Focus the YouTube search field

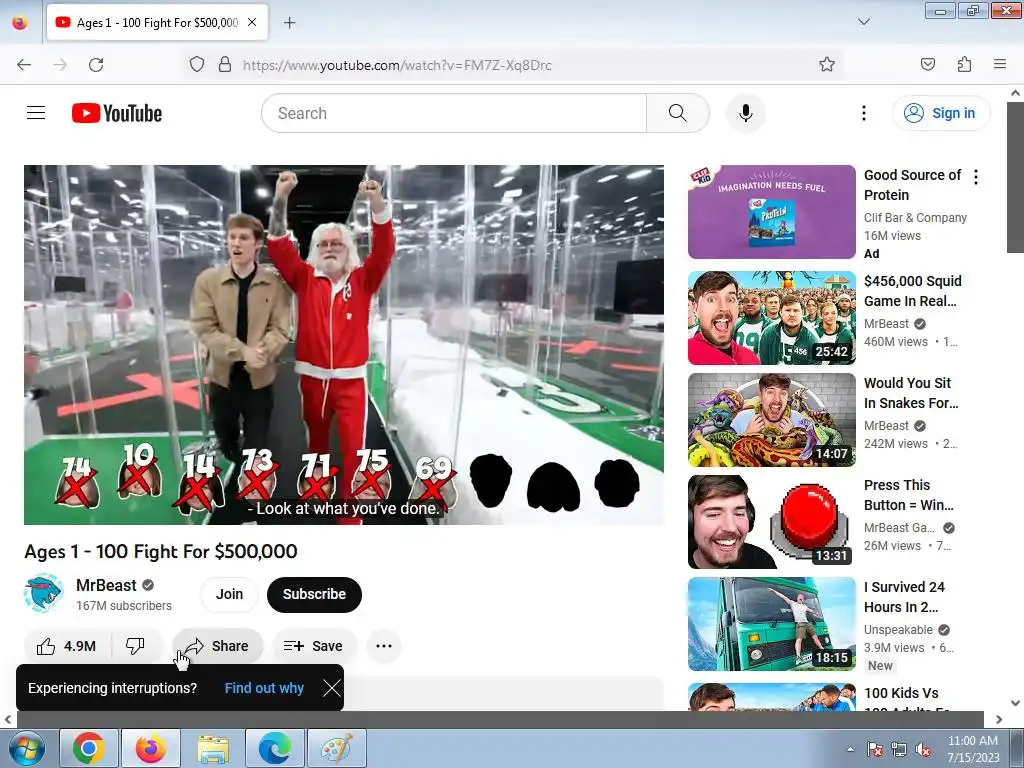coord(454,113)
